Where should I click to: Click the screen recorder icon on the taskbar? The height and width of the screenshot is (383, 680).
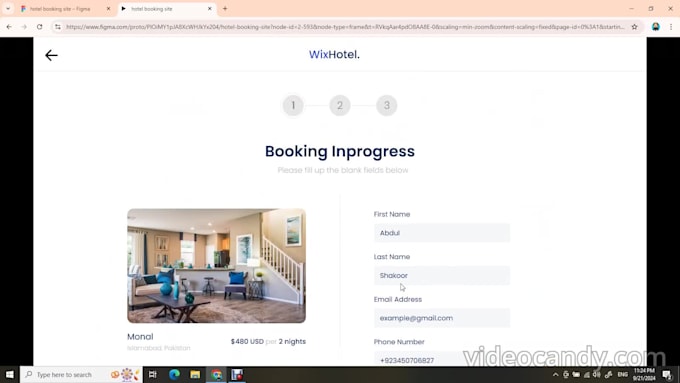coord(237,374)
